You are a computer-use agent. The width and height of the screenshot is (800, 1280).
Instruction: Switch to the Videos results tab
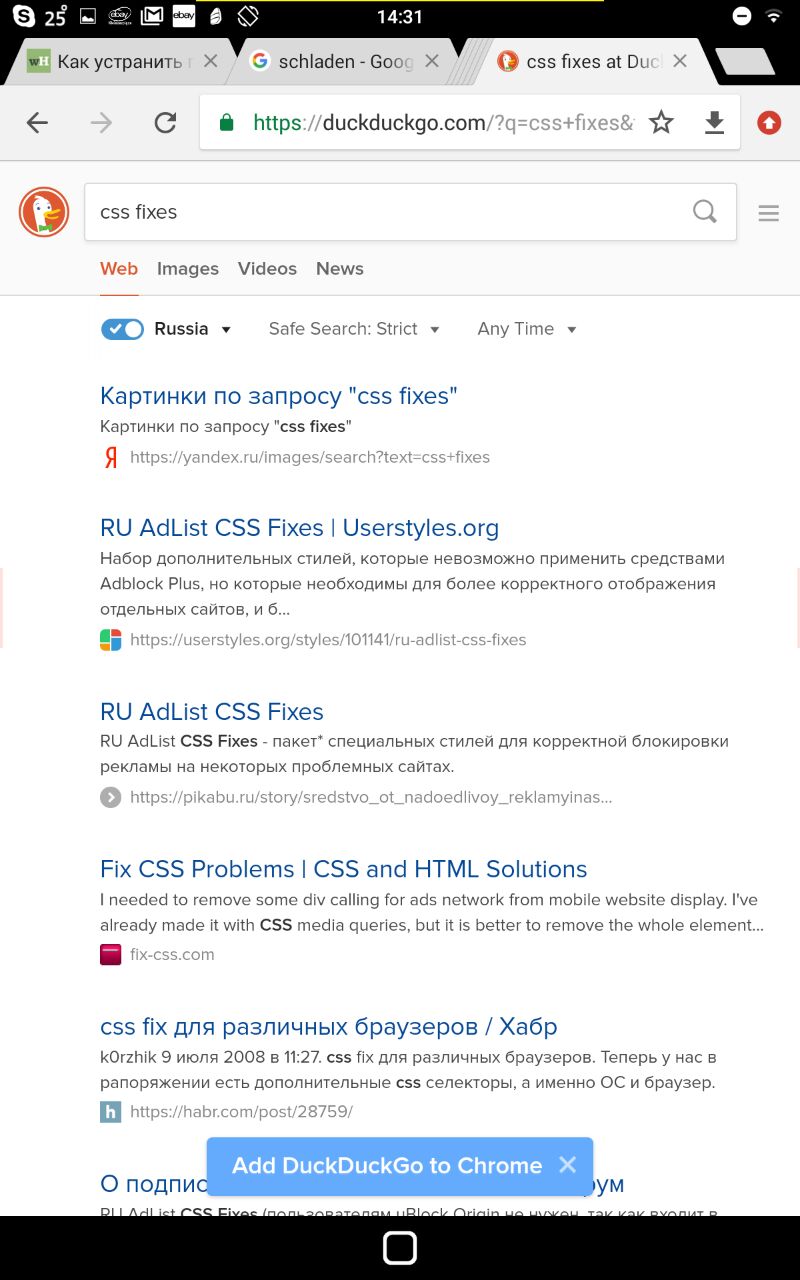267,268
